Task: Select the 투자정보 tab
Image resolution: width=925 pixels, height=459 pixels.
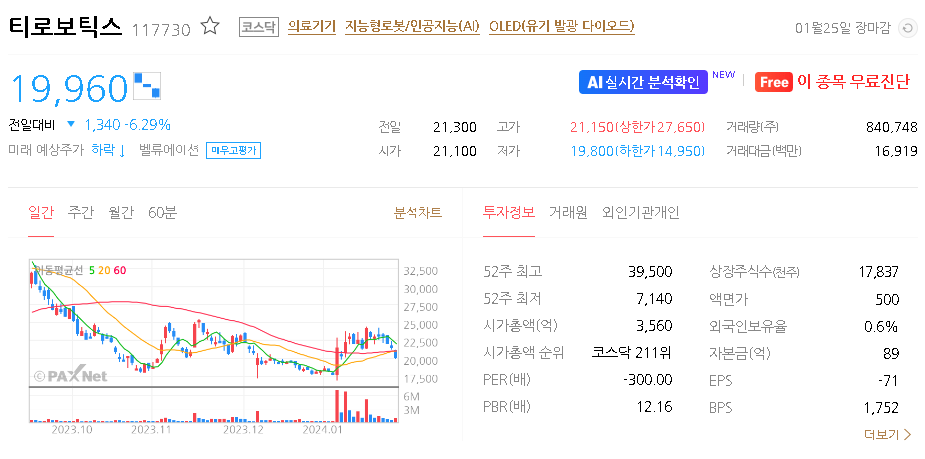Action: pyautogui.click(x=509, y=212)
